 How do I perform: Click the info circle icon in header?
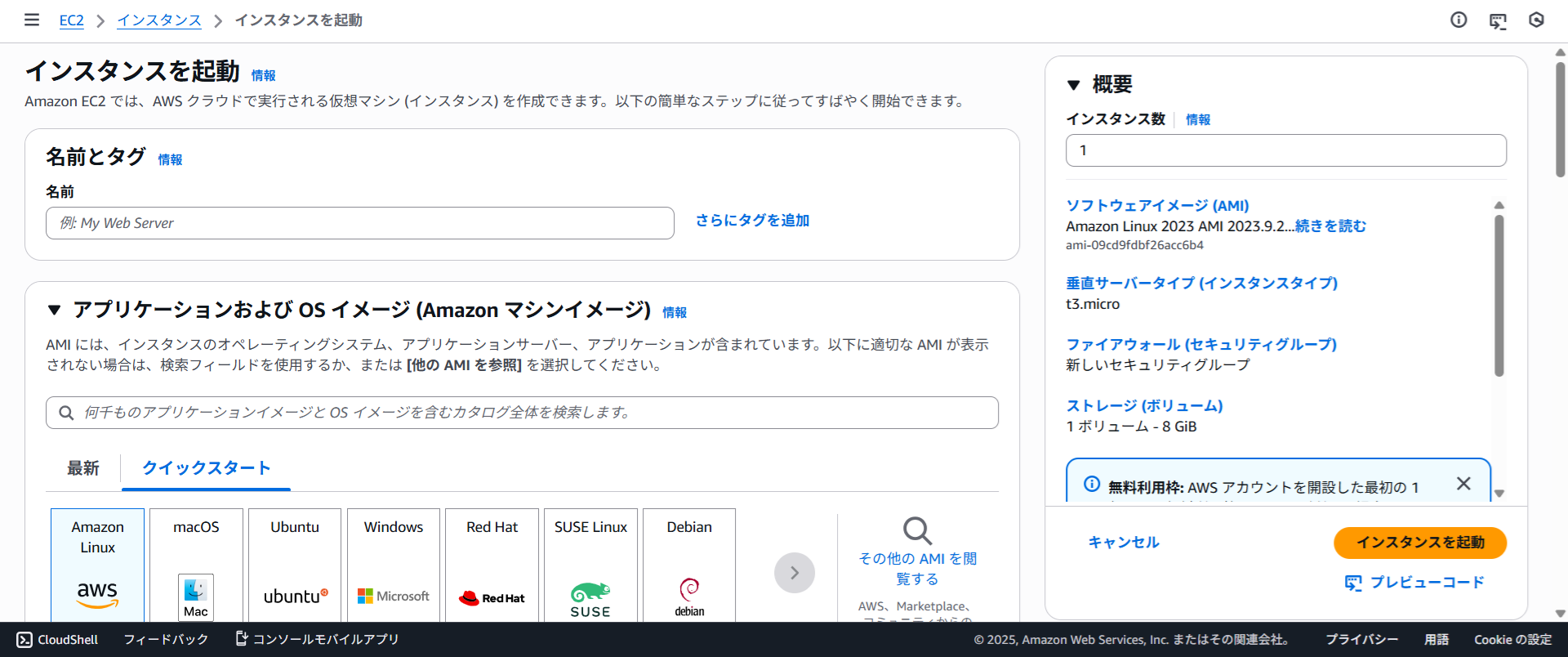1459,20
